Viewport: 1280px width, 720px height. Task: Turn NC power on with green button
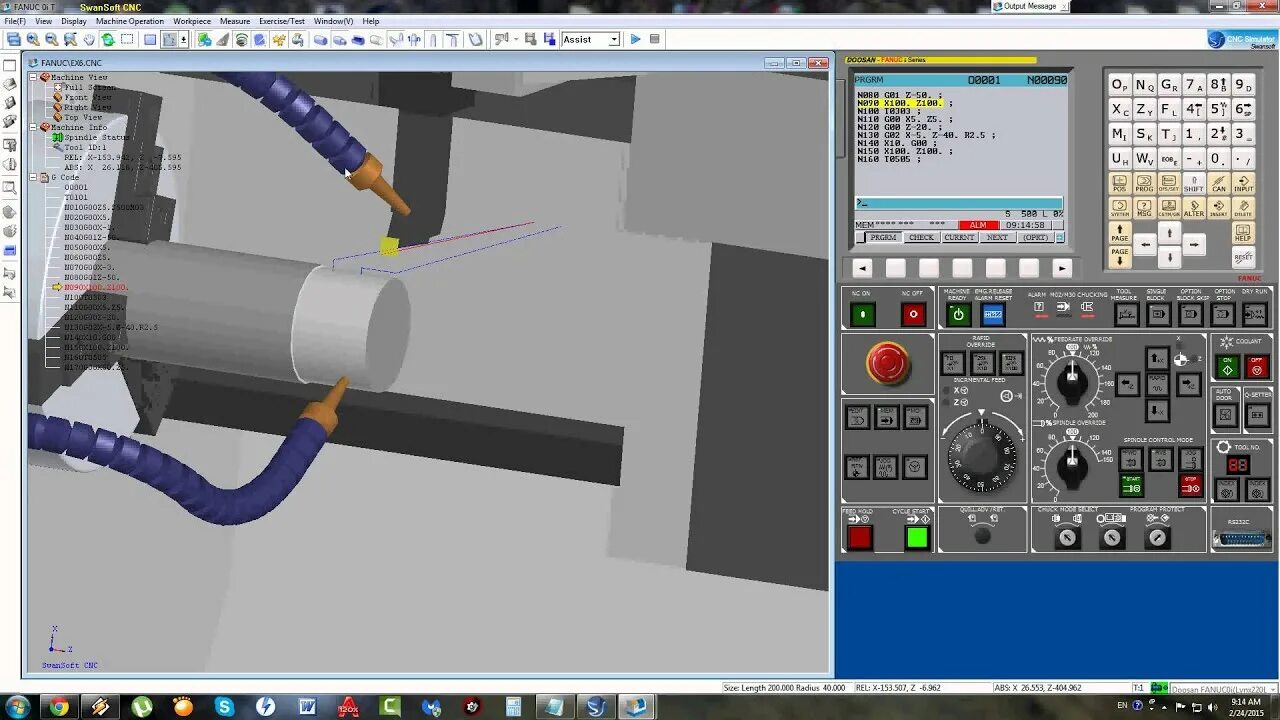coord(862,314)
